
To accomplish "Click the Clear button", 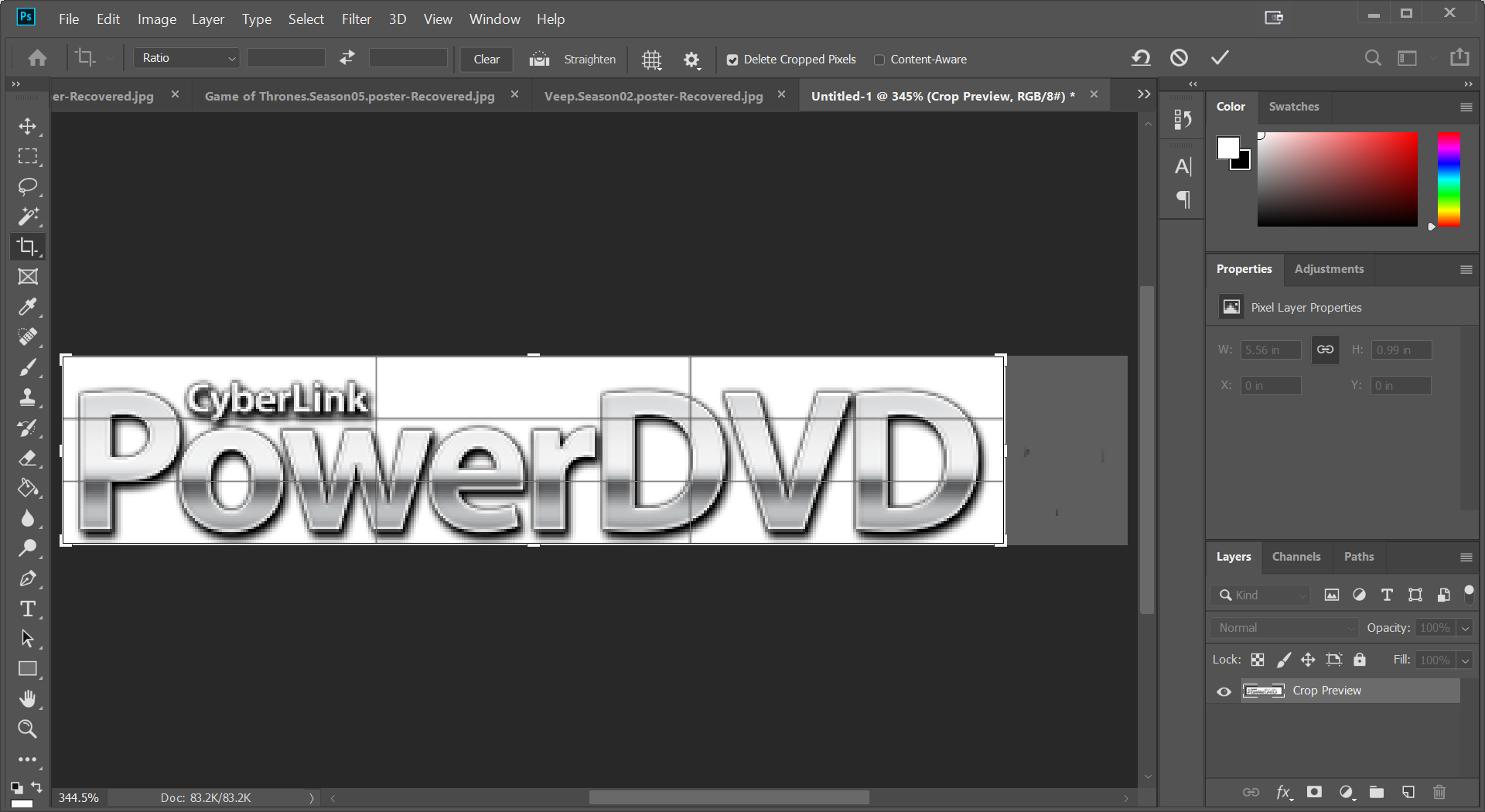I will pyautogui.click(x=486, y=59).
